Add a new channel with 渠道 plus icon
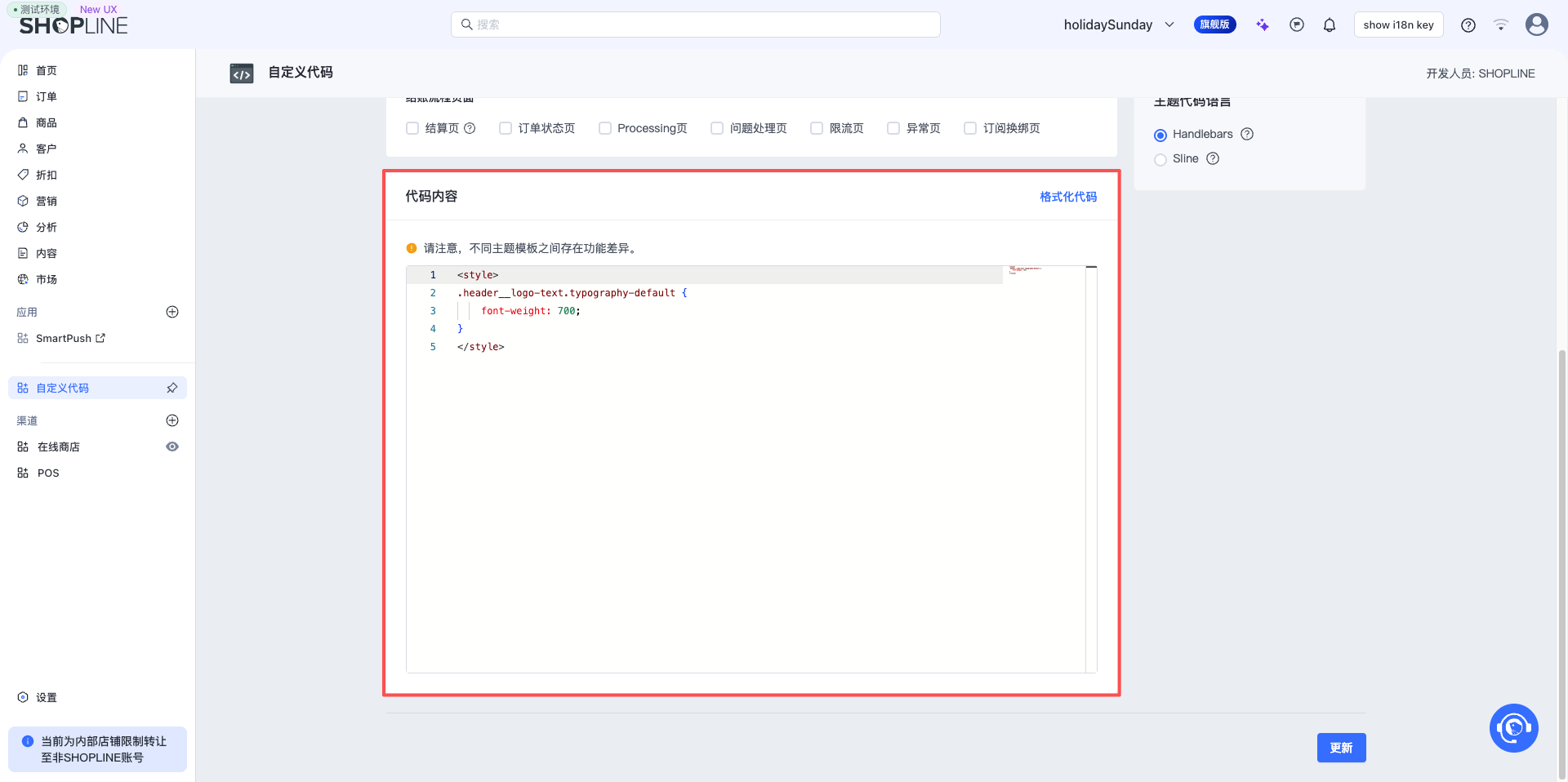Viewport: 1568px width, 782px height. click(172, 420)
